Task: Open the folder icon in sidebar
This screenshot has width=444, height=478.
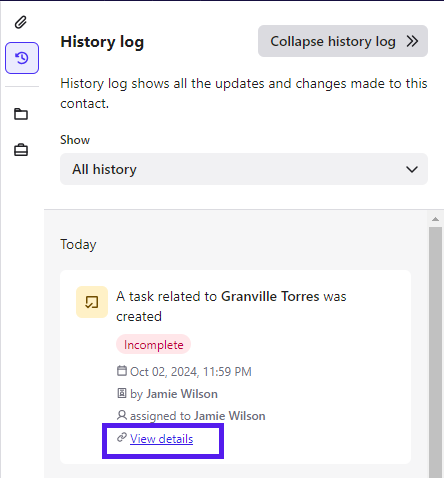Action: (21, 114)
